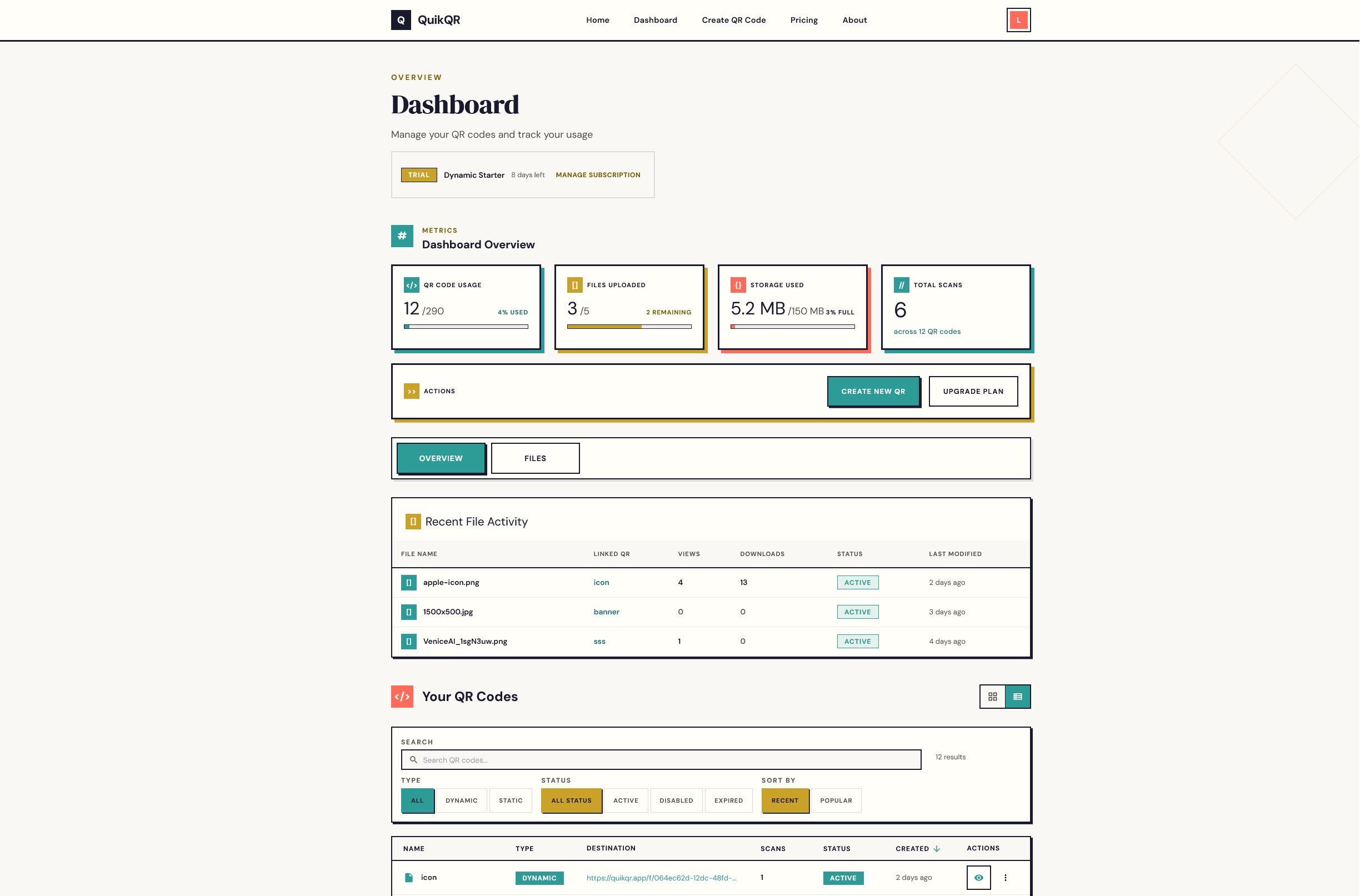This screenshot has height=896, width=1360.
Task: Open the MANAGE SUBSCRIPTION link
Action: [x=597, y=175]
